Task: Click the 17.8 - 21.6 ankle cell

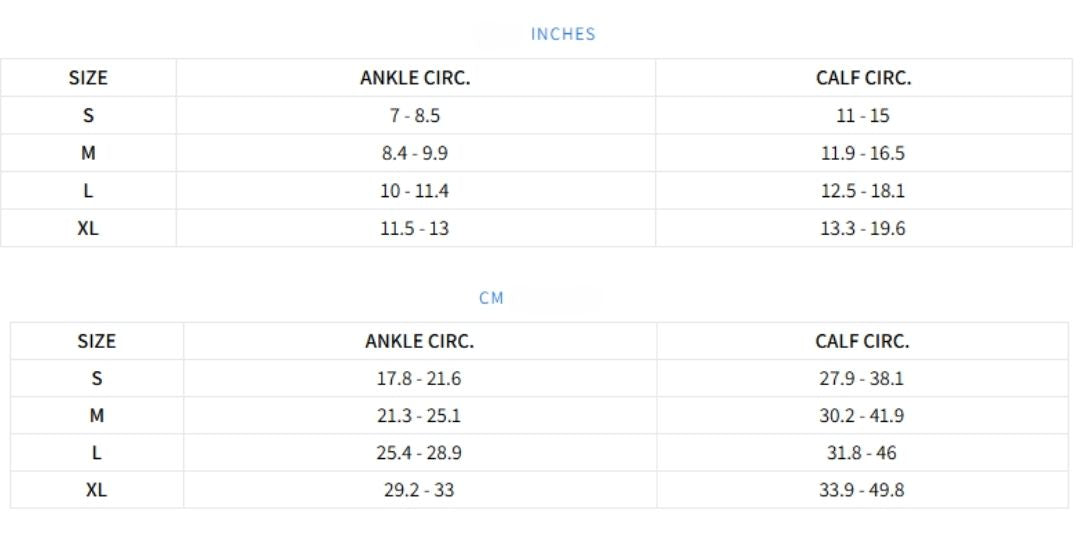Action: tap(419, 378)
